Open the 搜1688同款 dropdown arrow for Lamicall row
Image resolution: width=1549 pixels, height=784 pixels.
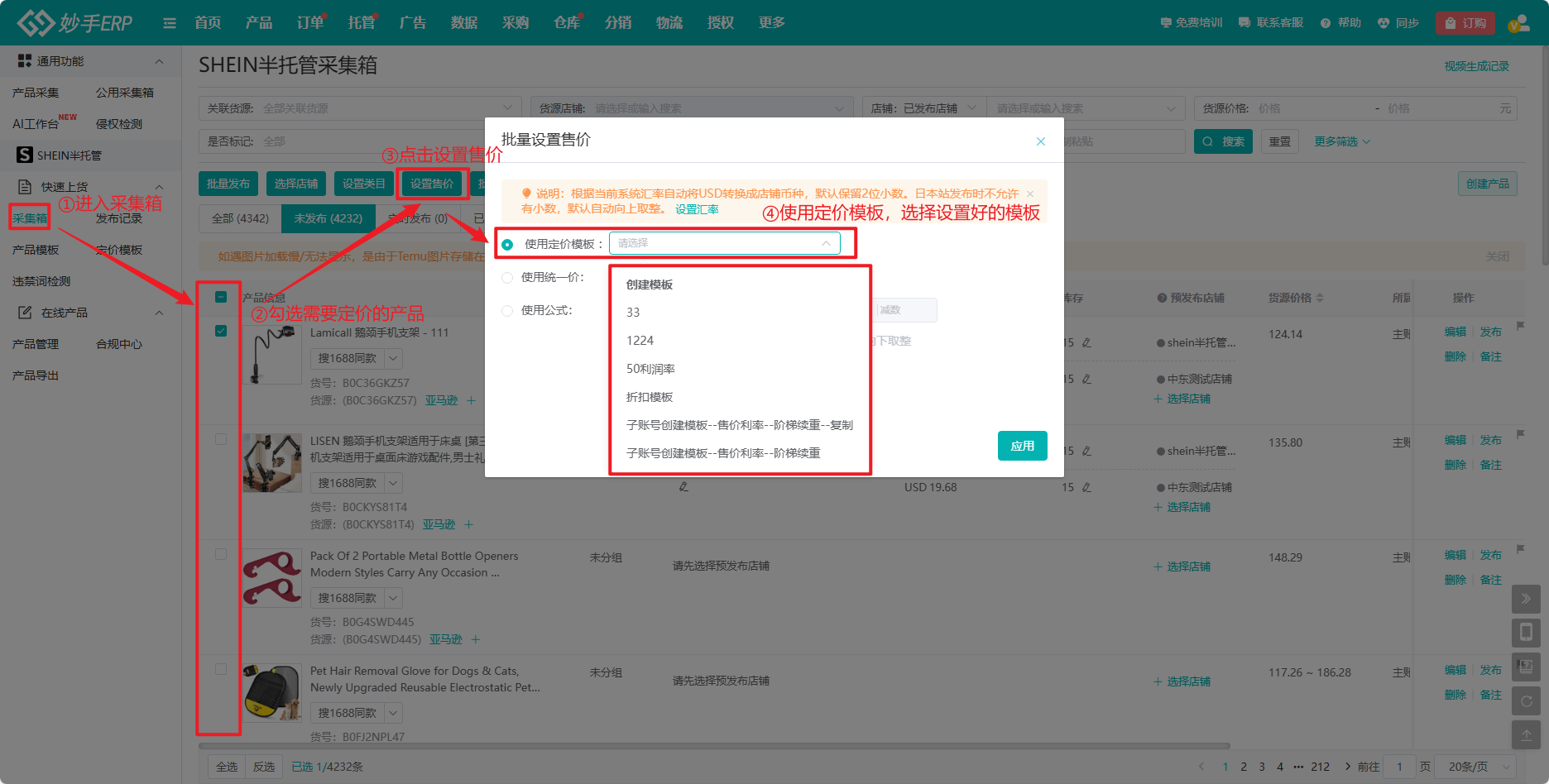click(394, 358)
